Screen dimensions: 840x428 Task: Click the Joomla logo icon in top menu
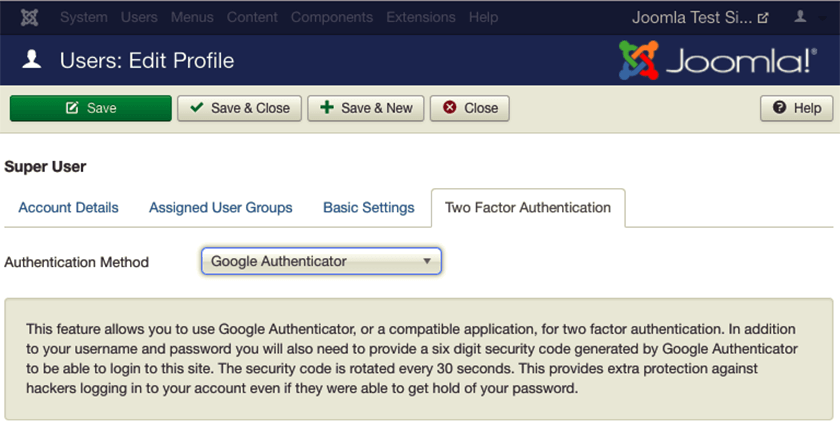29,17
